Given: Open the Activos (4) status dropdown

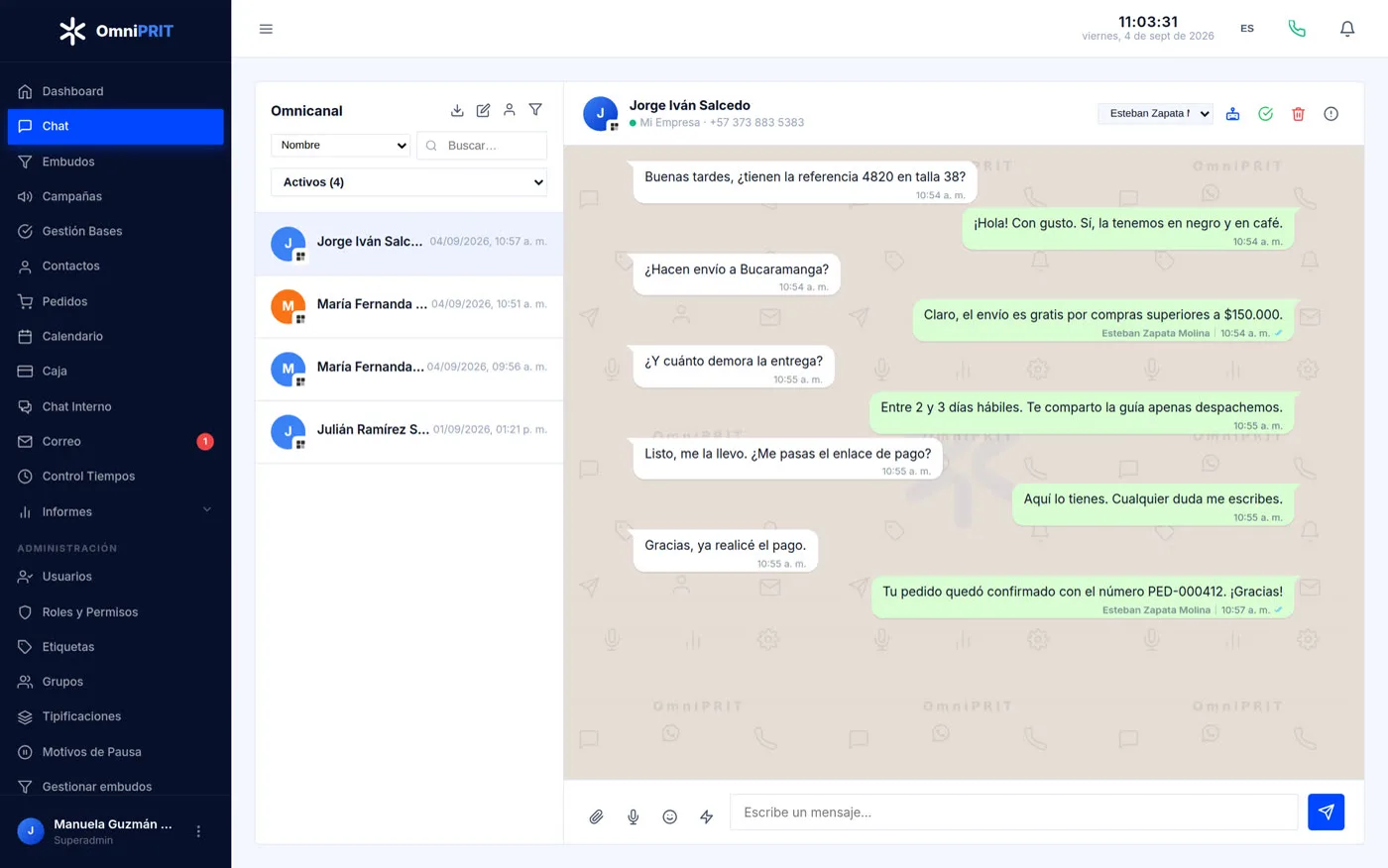Looking at the screenshot, I should pyautogui.click(x=408, y=182).
